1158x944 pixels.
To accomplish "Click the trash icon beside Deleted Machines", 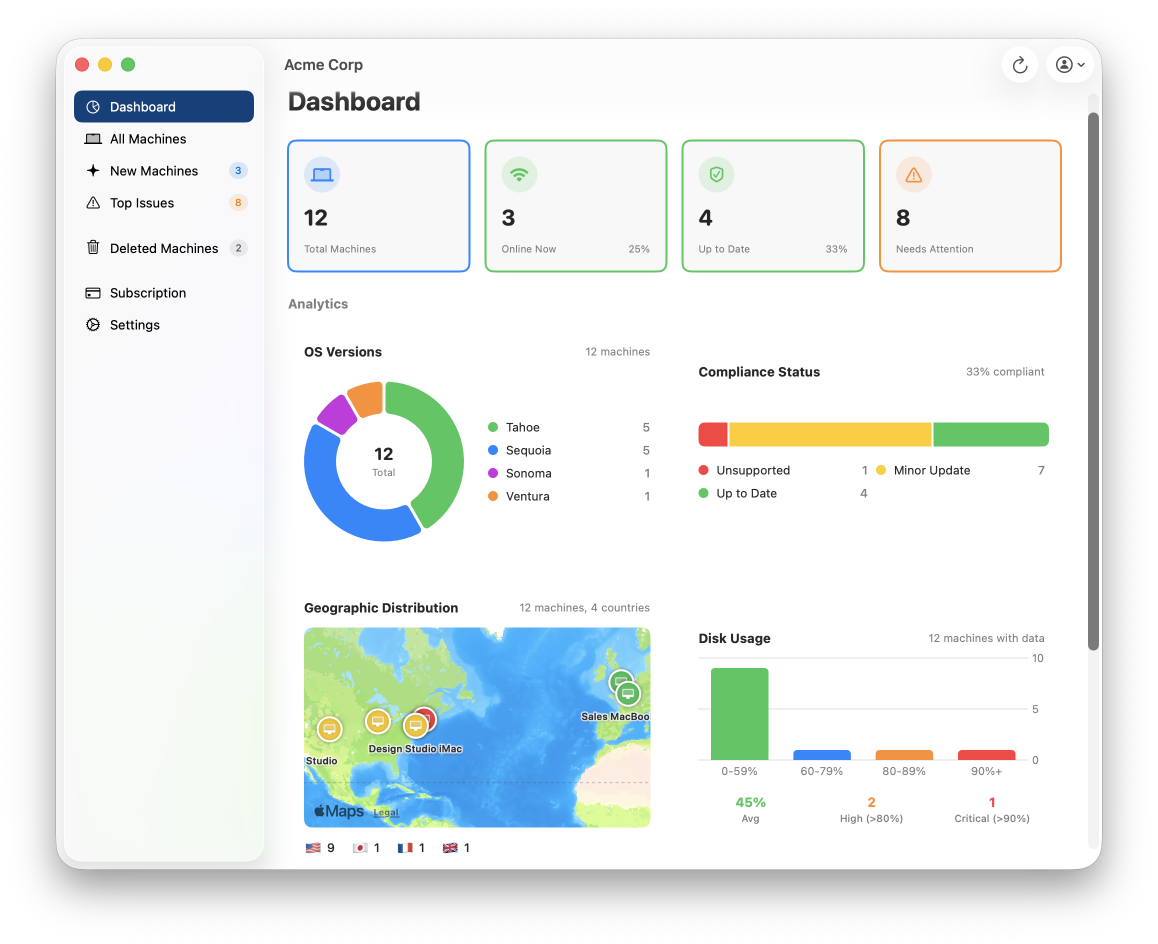I will point(93,247).
